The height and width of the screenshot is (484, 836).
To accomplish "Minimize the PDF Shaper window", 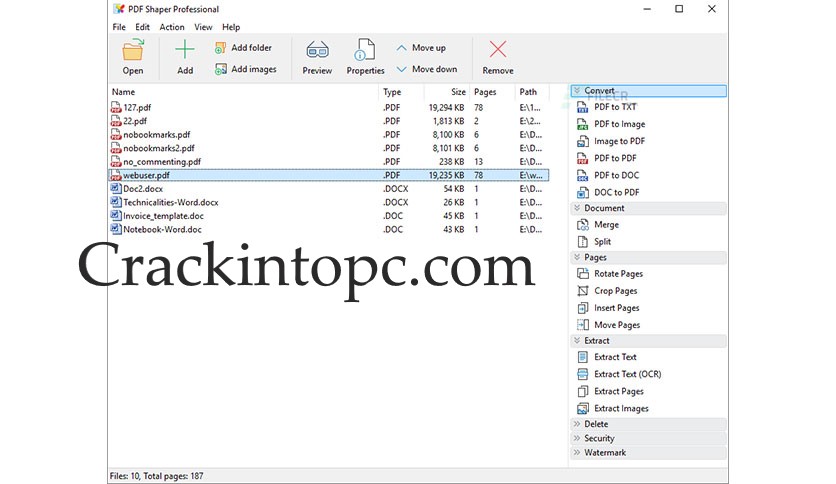I will click(x=647, y=9).
